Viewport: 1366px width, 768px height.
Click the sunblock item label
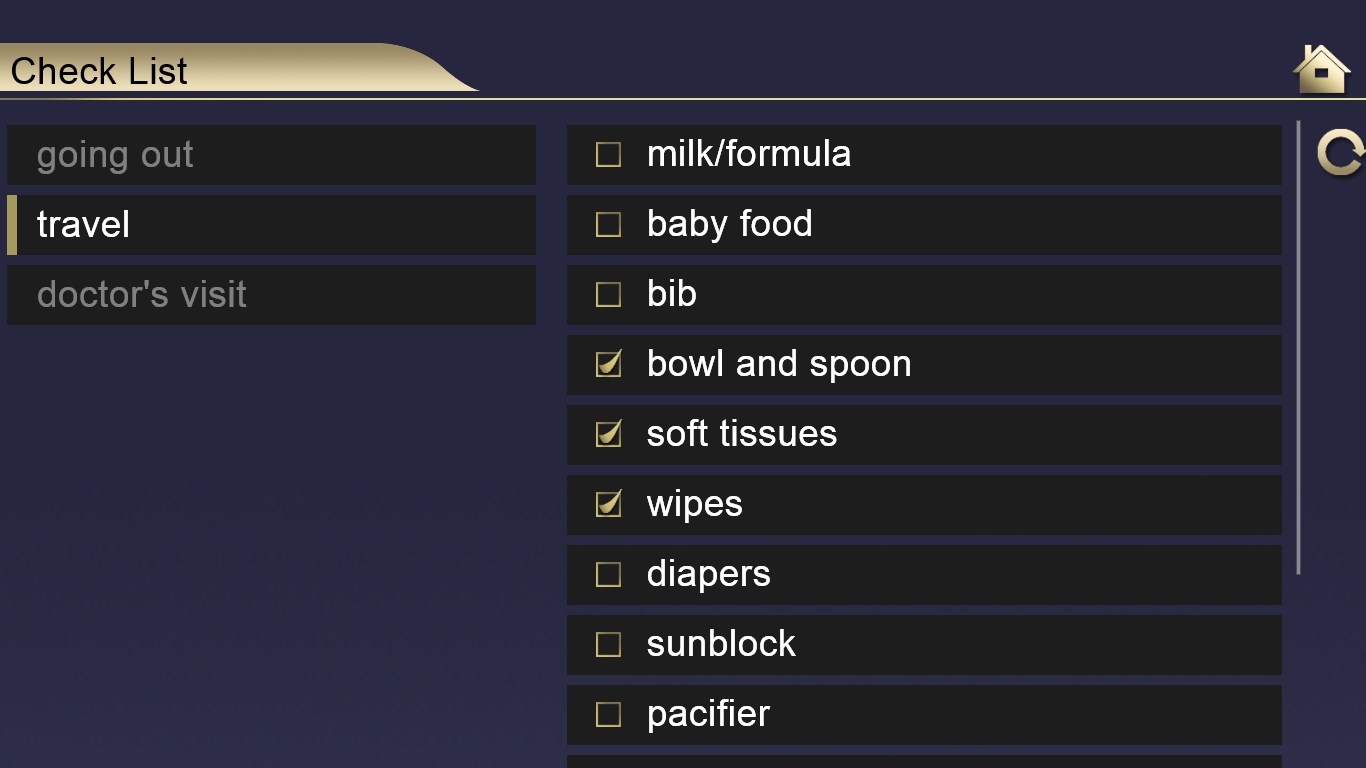pos(721,644)
